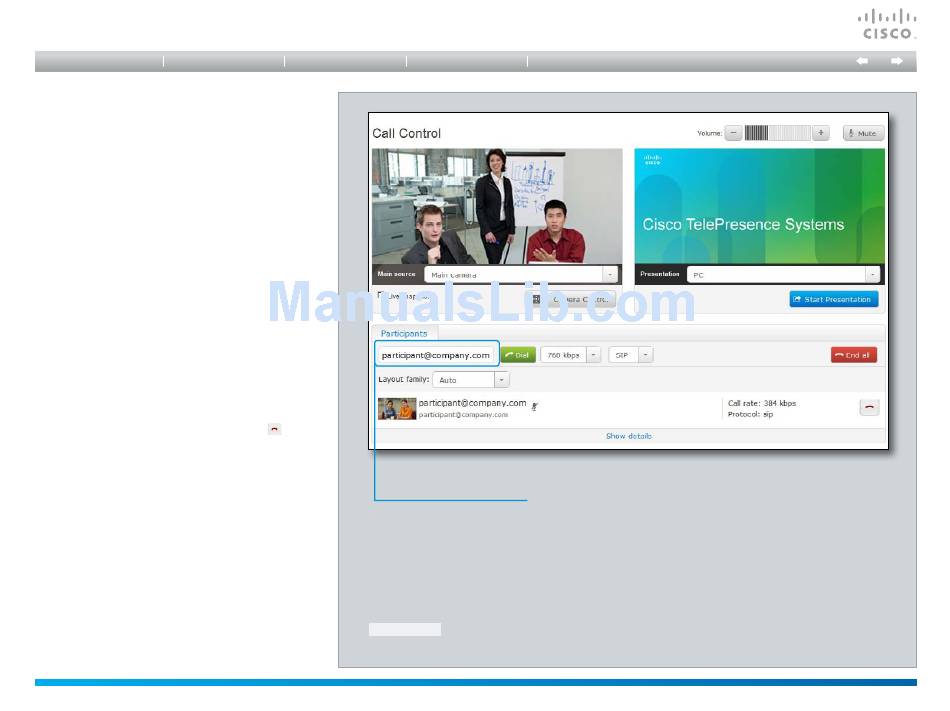Viewport: 950px width, 711px height.
Task: Open the Main source camera dropdown
Action: click(x=521, y=275)
